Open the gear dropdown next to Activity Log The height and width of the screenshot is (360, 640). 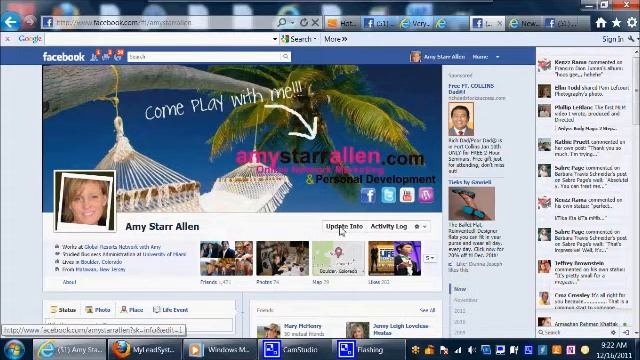click(x=420, y=227)
